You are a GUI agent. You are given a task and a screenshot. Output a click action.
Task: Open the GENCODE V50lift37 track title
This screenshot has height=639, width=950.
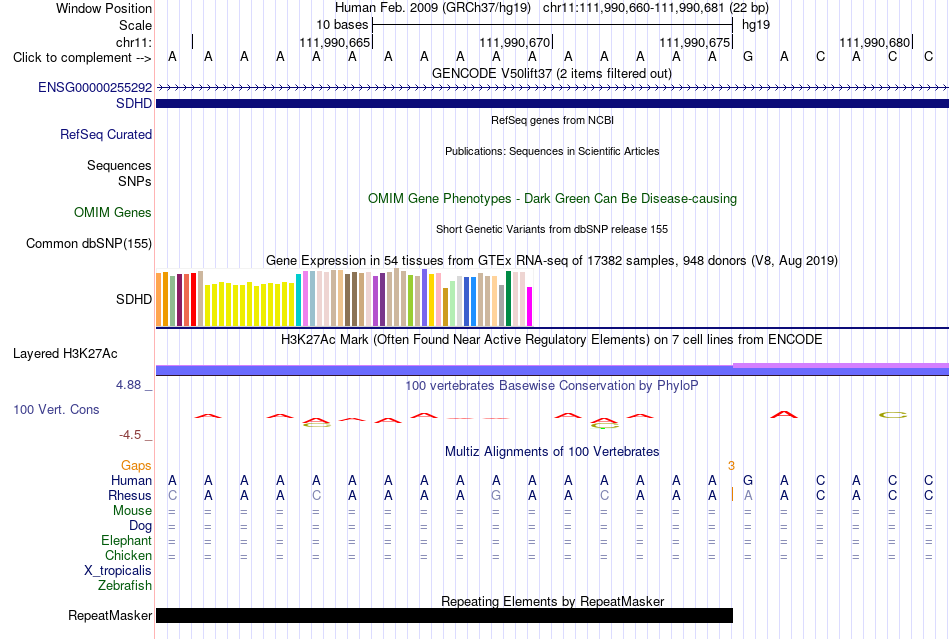tap(552, 74)
